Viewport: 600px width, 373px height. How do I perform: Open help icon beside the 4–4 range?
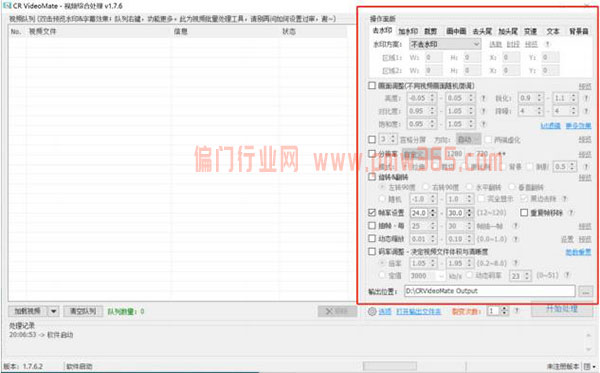(586, 111)
